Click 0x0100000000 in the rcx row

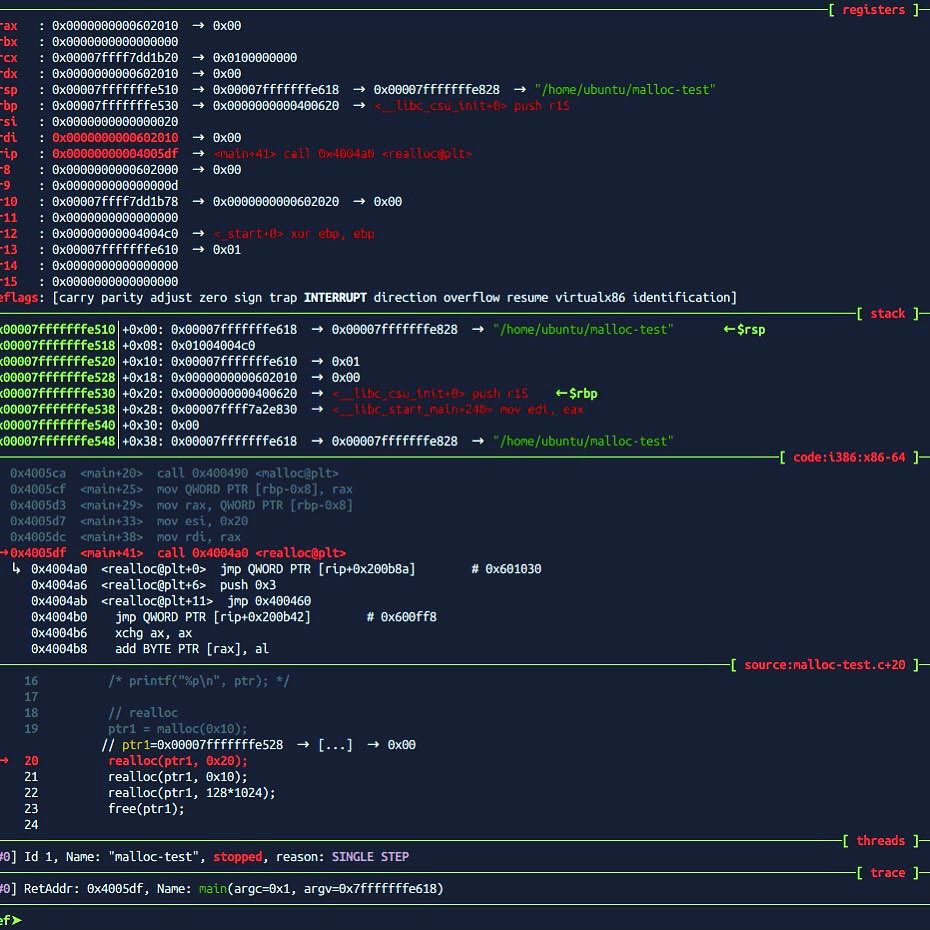coord(255,58)
